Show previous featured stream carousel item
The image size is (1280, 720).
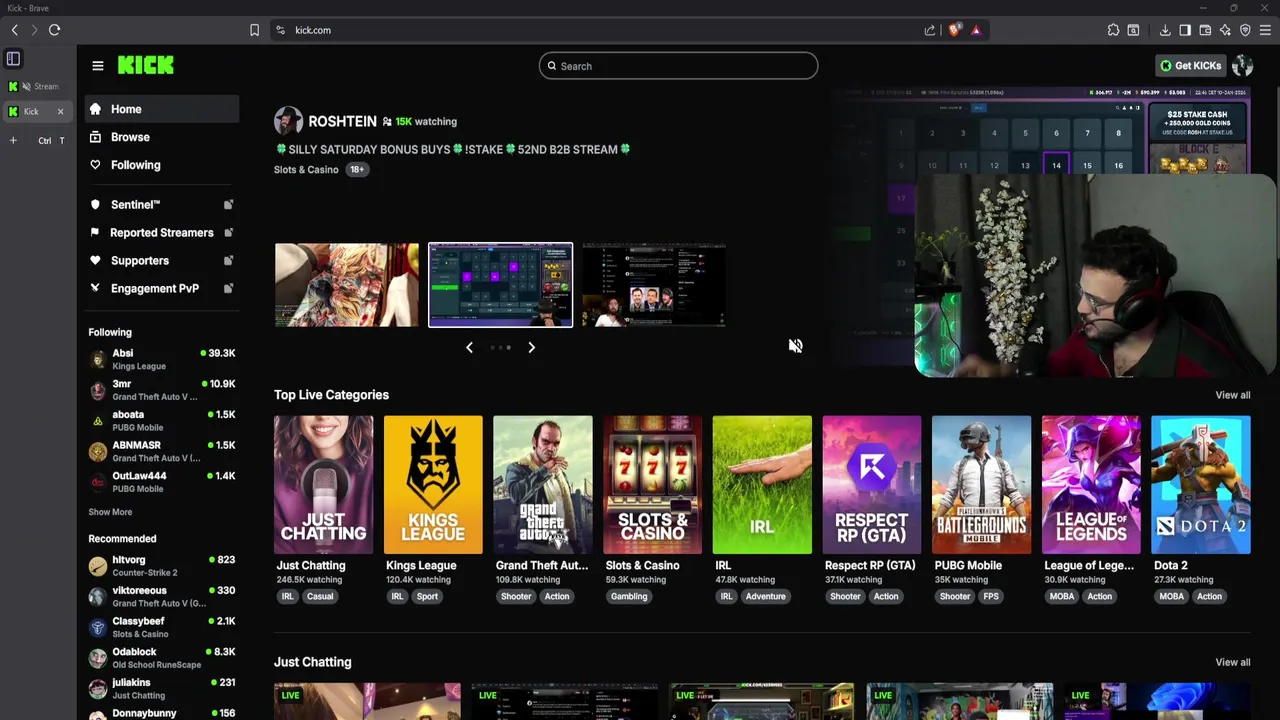pyautogui.click(x=469, y=347)
